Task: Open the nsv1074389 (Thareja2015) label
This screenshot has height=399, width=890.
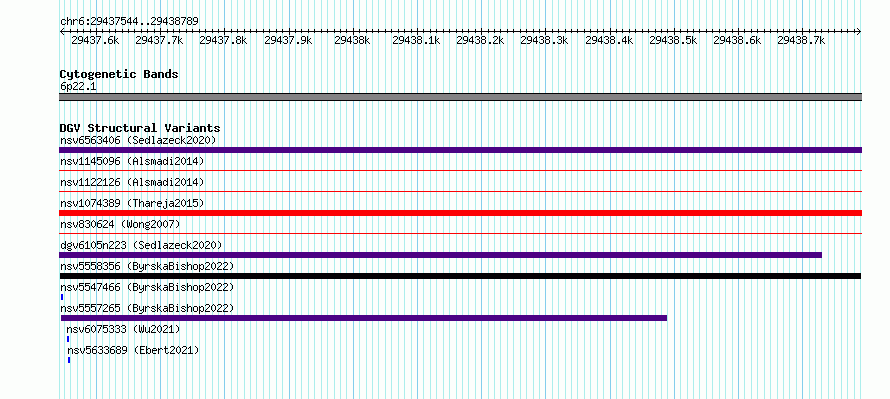Action: (x=132, y=203)
